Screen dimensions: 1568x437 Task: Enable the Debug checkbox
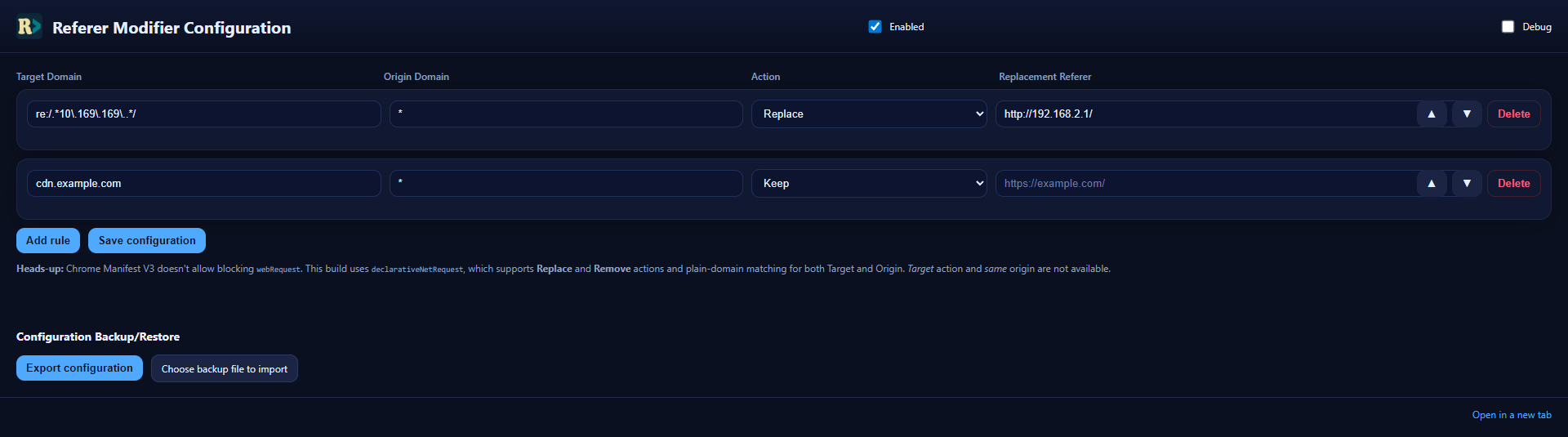[1508, 27]
